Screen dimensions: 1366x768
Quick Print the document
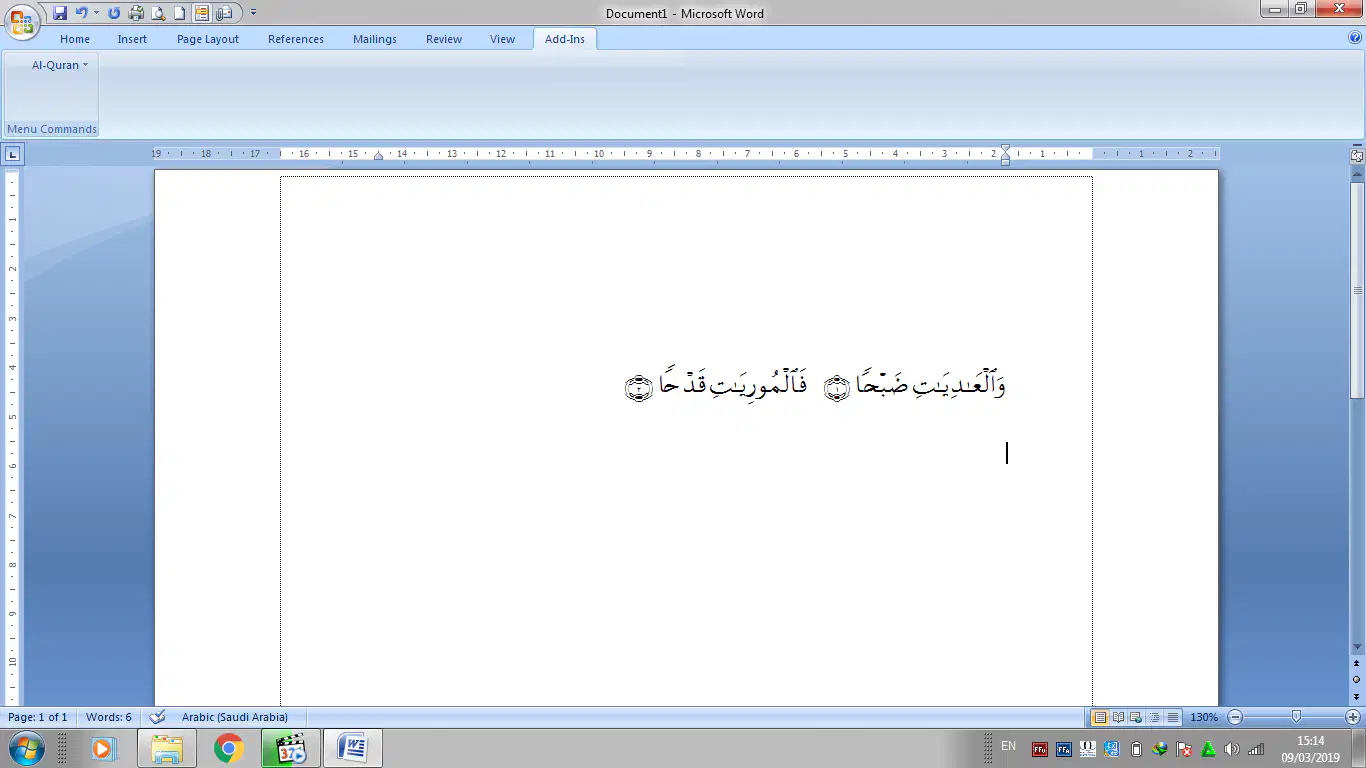[x=136, y=13]
